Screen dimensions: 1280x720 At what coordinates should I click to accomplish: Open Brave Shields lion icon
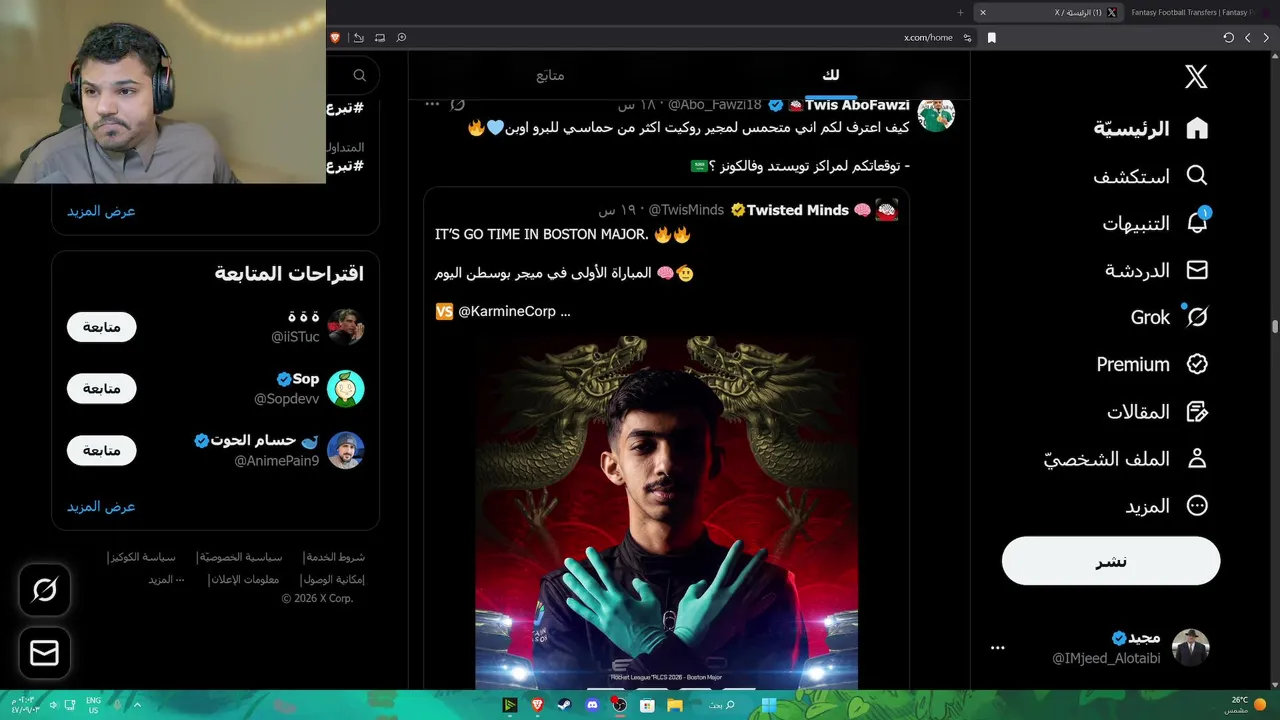(335, 37)
